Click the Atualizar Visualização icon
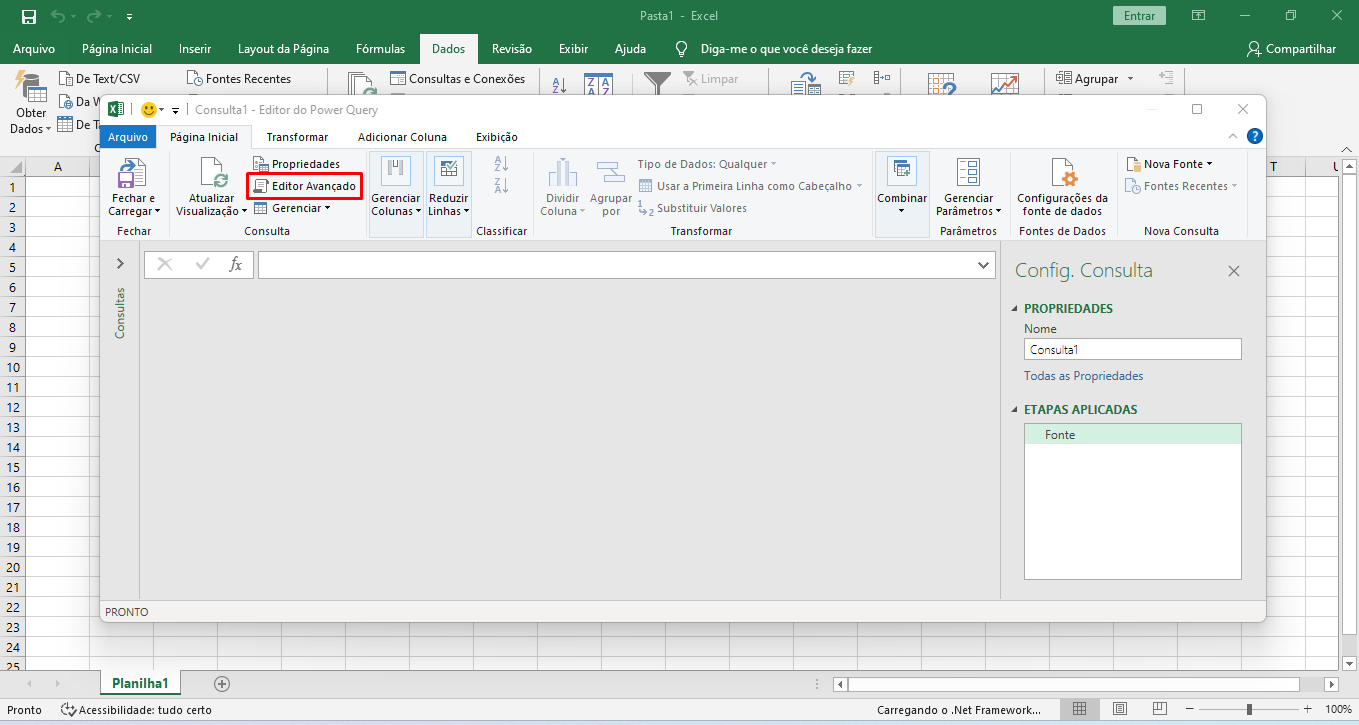Viewport: 1359px width, 725px height. 212,174
